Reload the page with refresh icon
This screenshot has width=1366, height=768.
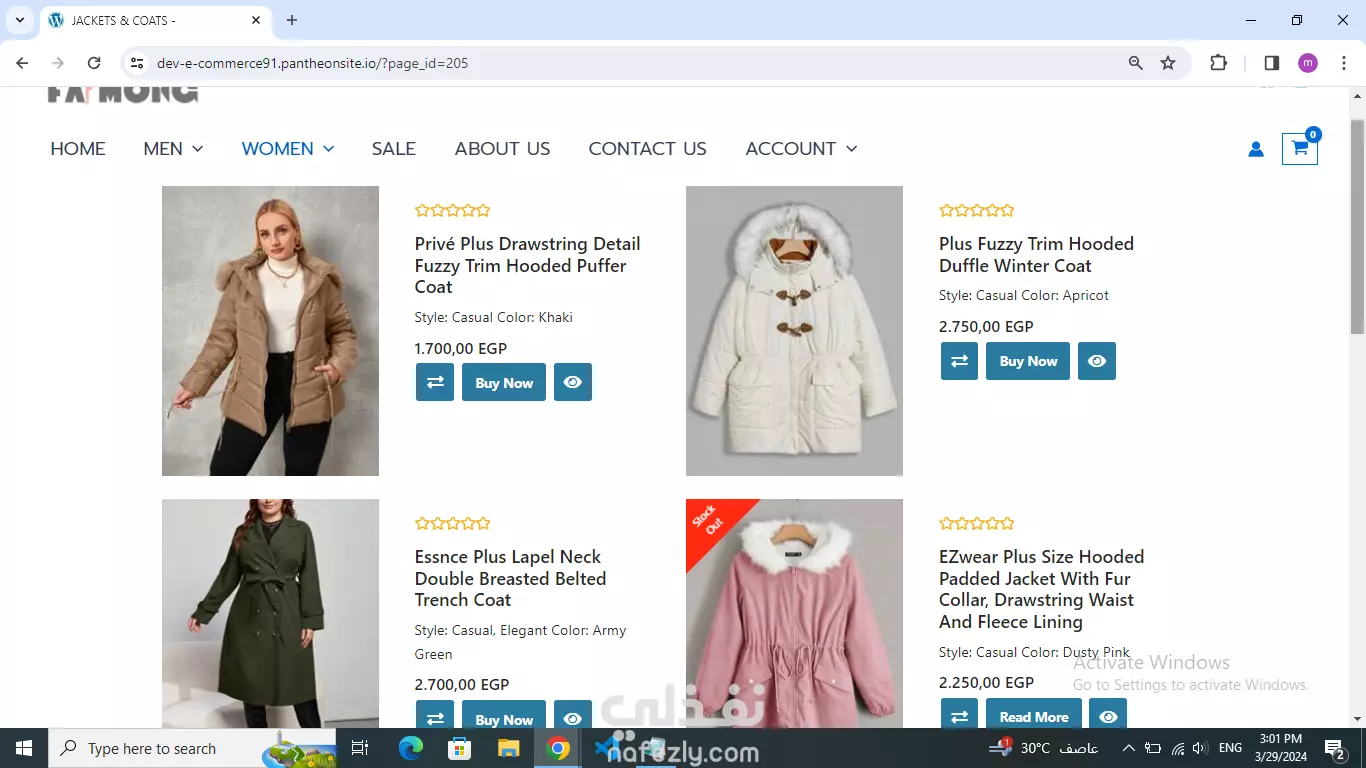click(94, 63)
